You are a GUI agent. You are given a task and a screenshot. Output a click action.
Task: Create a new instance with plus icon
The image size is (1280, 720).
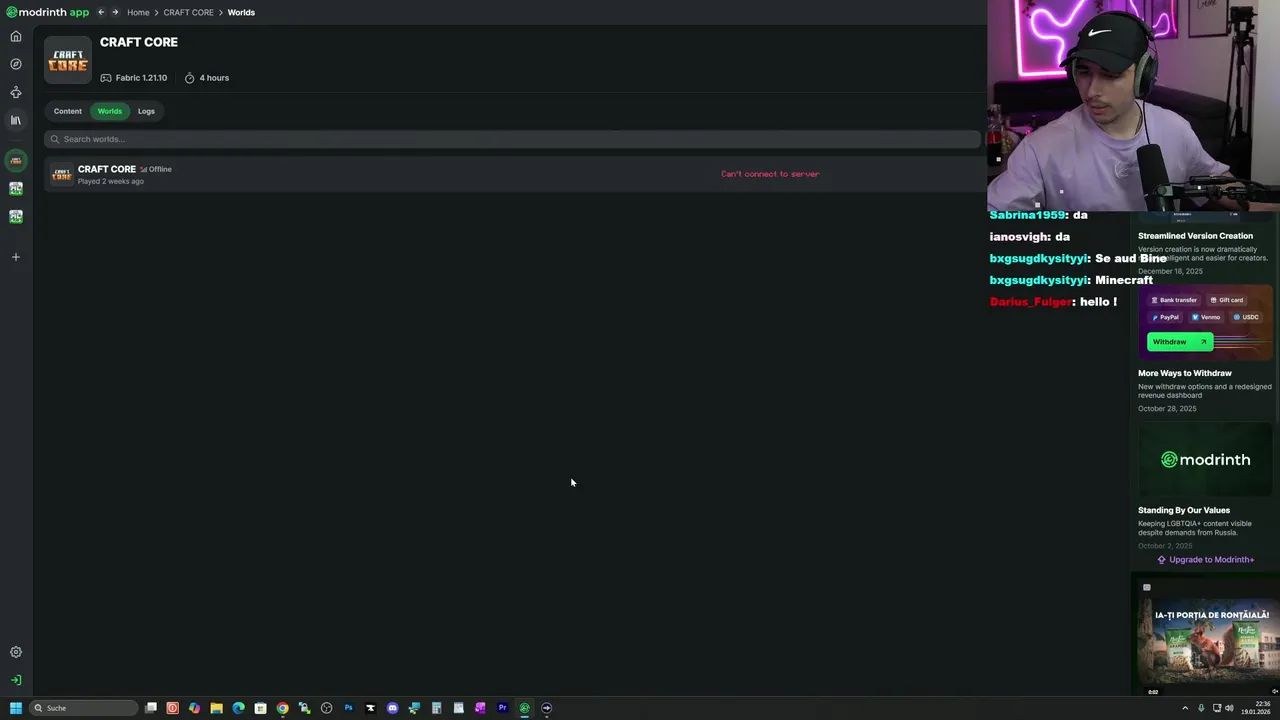pos(16,257)
